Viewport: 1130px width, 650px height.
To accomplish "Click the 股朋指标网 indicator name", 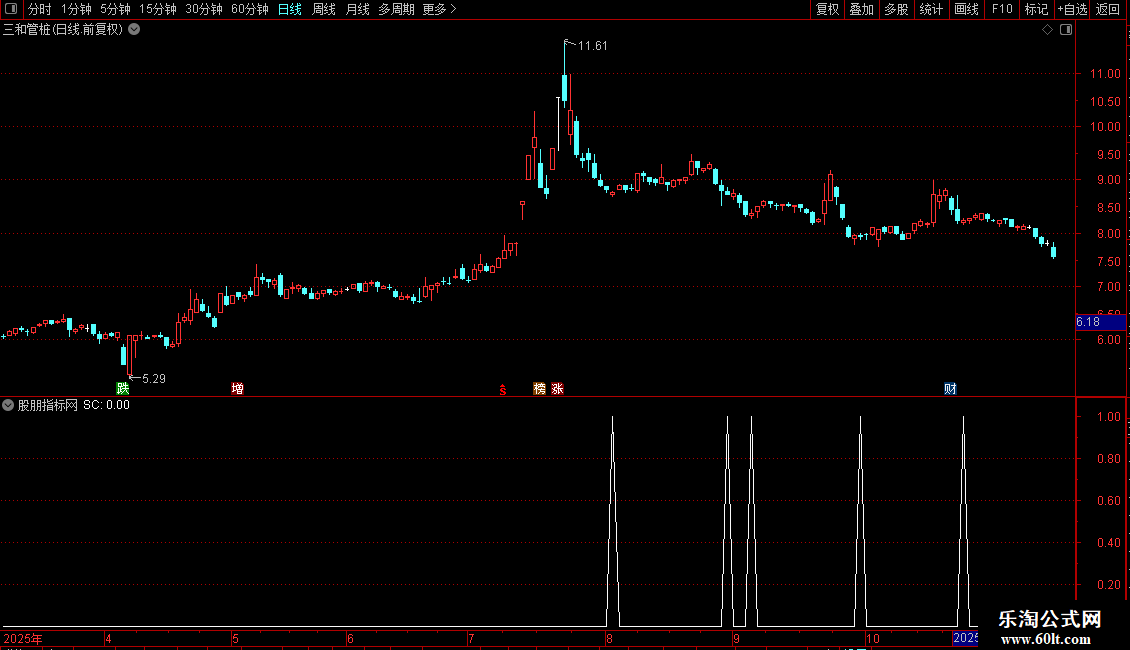I will click(48, 405).
